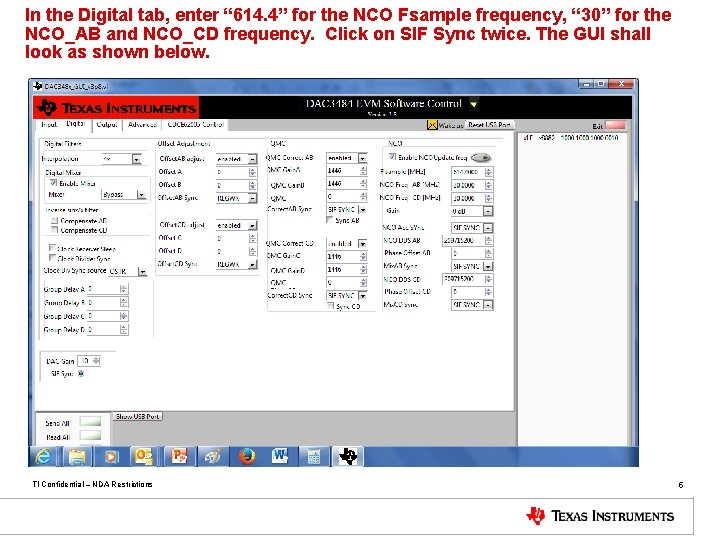The width and height of the screenshot is (720, 540).
Task: Open the NCO Gain dropdown
Action: pyautogui.click(x=488, y=211)
